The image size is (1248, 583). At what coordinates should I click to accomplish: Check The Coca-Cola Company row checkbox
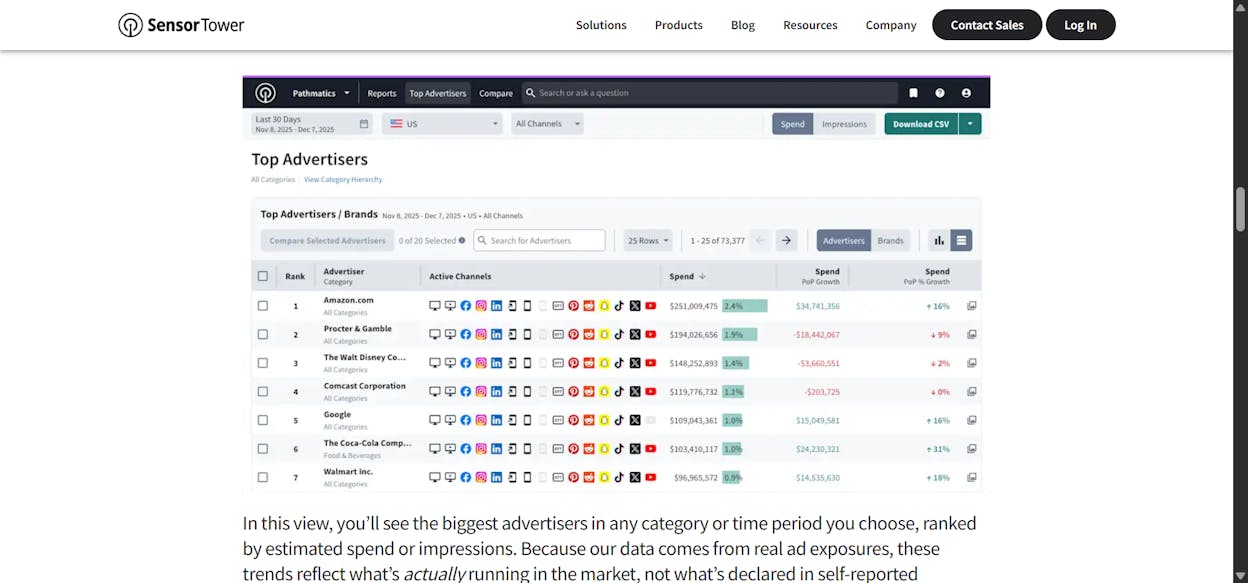click(263, 449)
